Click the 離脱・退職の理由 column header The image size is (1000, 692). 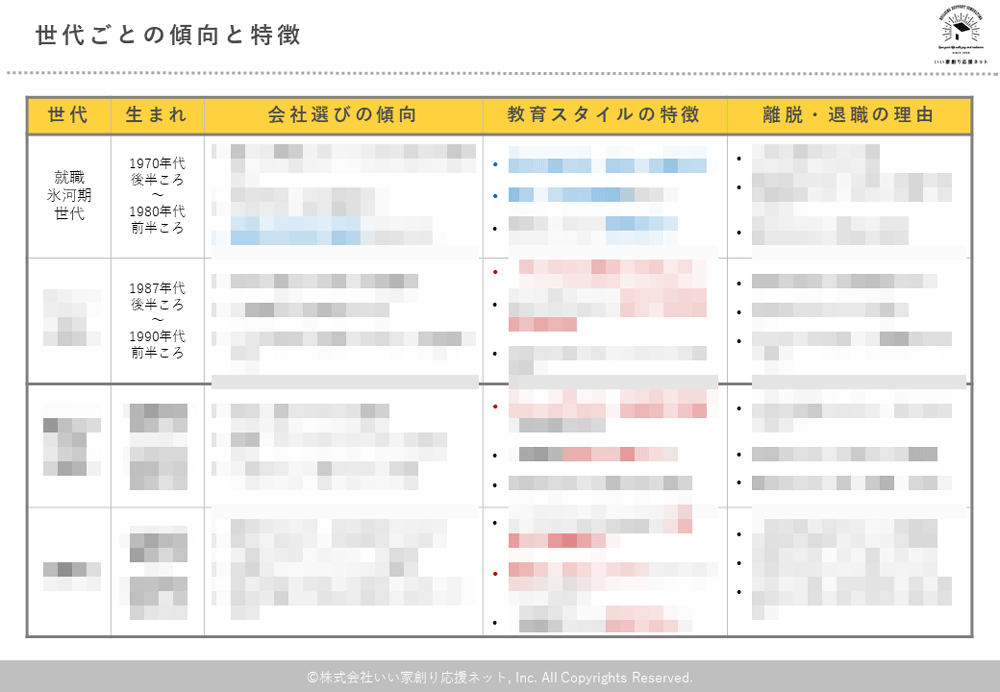848,115
